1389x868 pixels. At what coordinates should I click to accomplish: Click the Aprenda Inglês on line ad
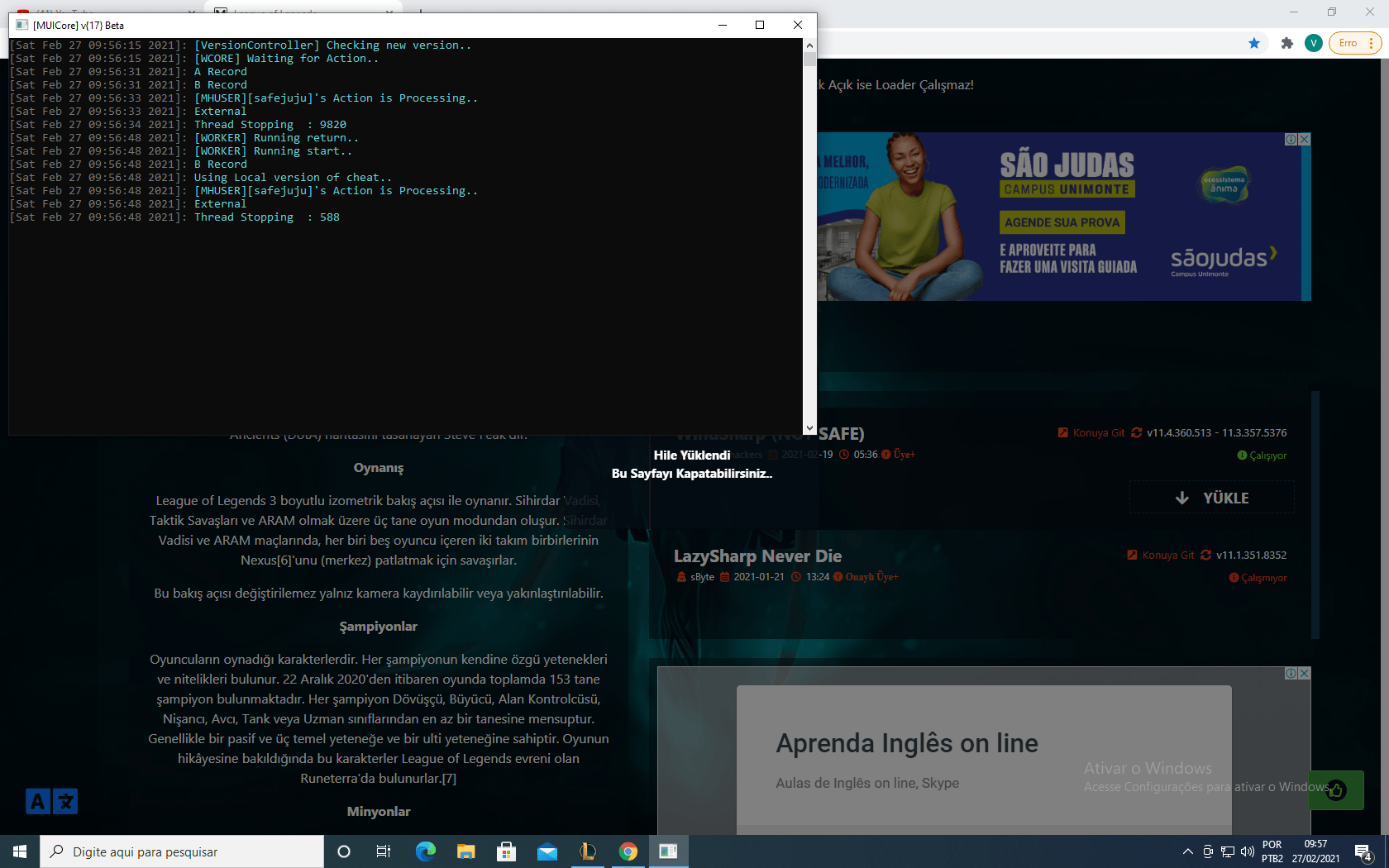tap(984, 751)
